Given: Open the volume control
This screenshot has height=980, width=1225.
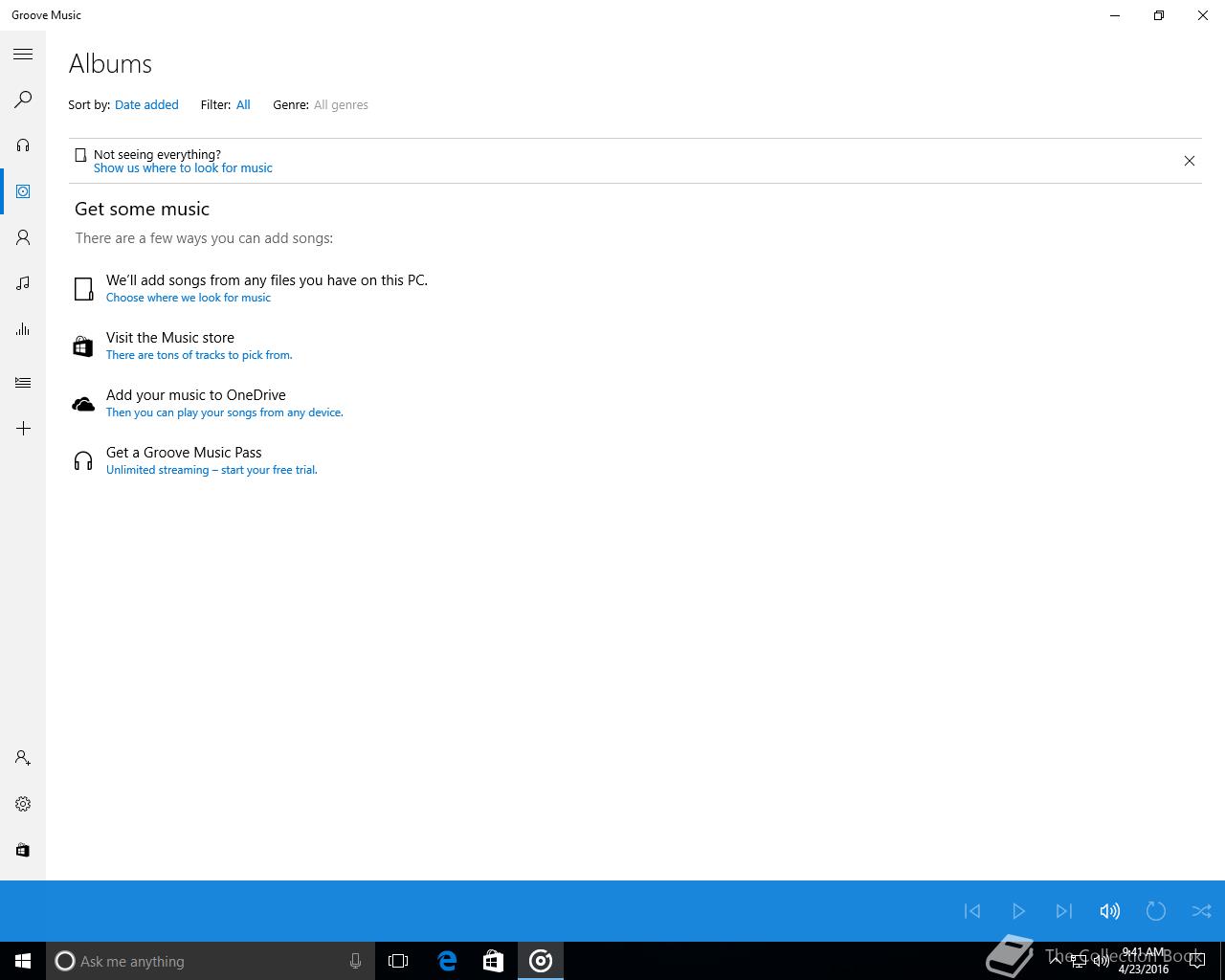Looking at the screenshot, I should [1110, 911].
